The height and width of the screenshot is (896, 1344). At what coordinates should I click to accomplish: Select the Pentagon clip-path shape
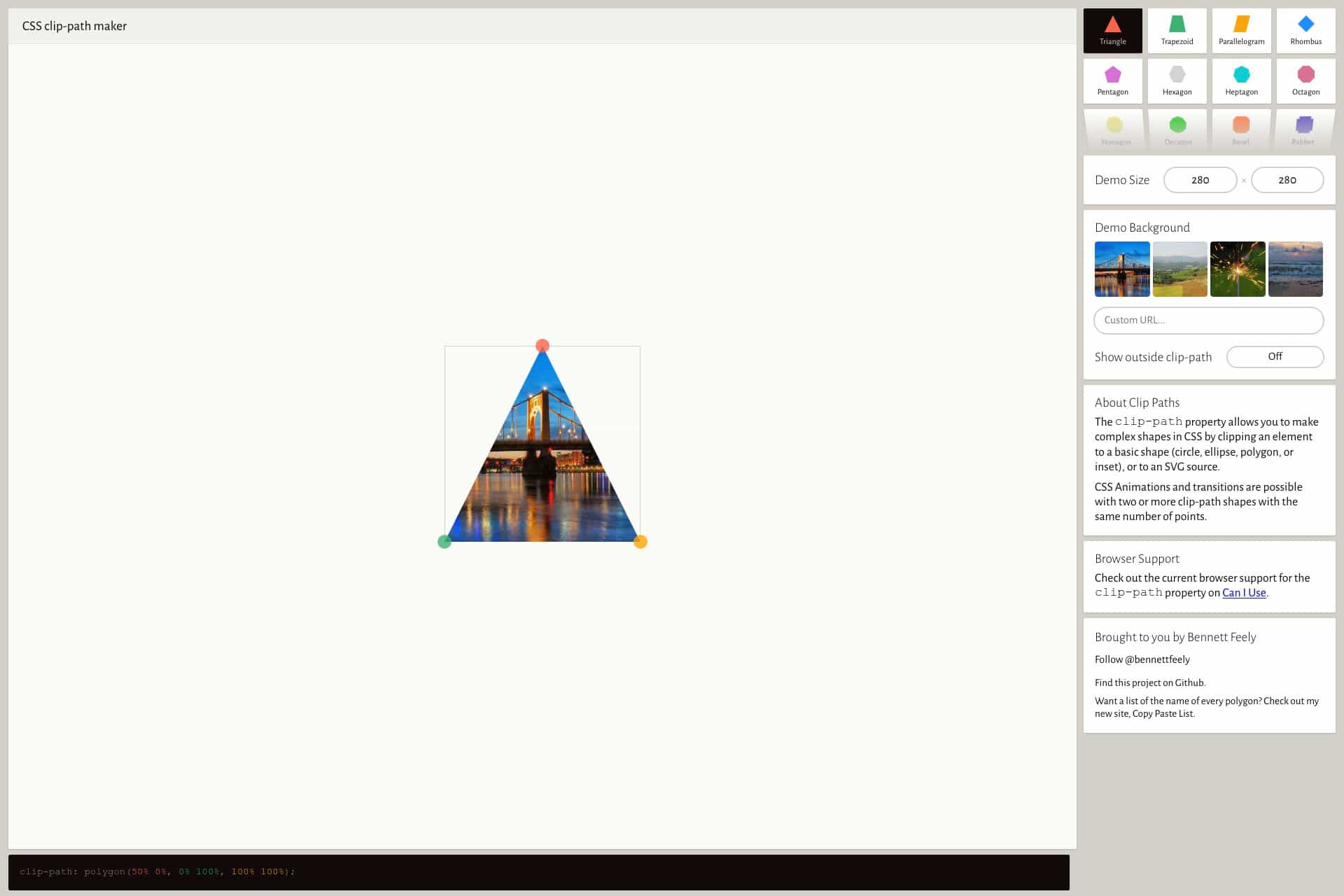[1113, 80]
